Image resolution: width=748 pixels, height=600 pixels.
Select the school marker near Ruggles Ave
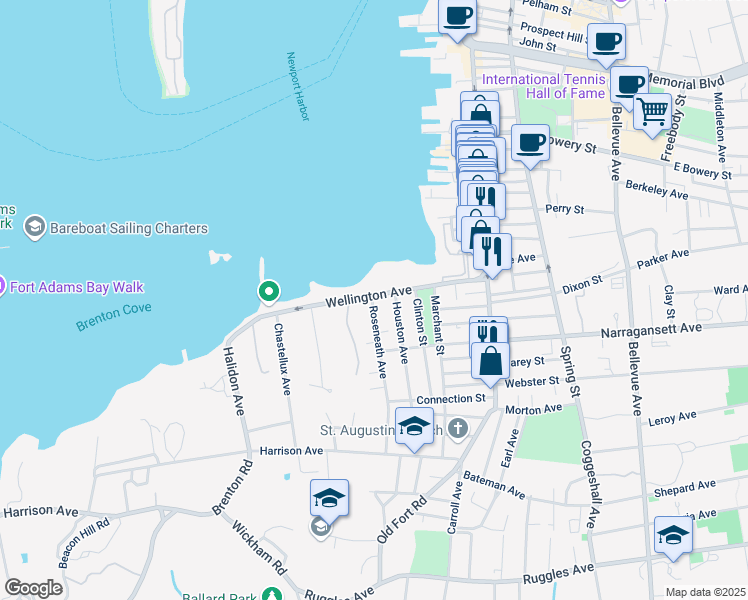[x=673, y=536]
